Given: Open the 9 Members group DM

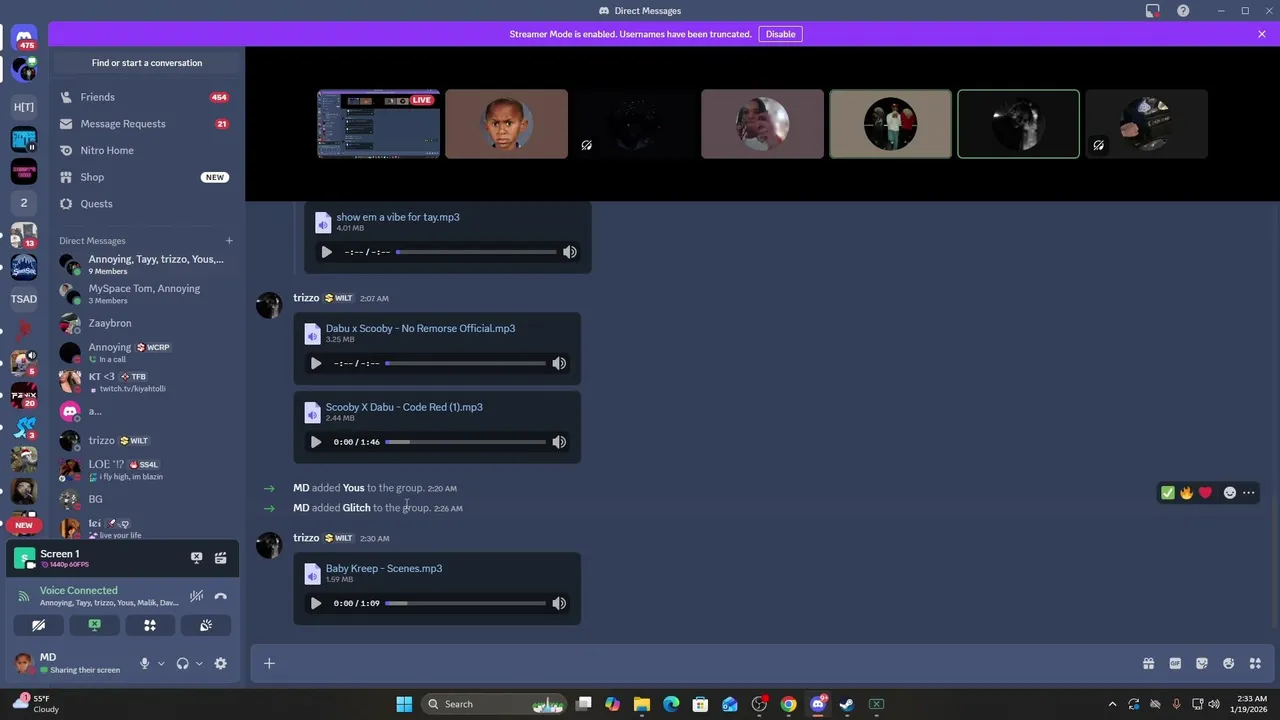Looking at the screenshot, I should click(x=147, y=264).
